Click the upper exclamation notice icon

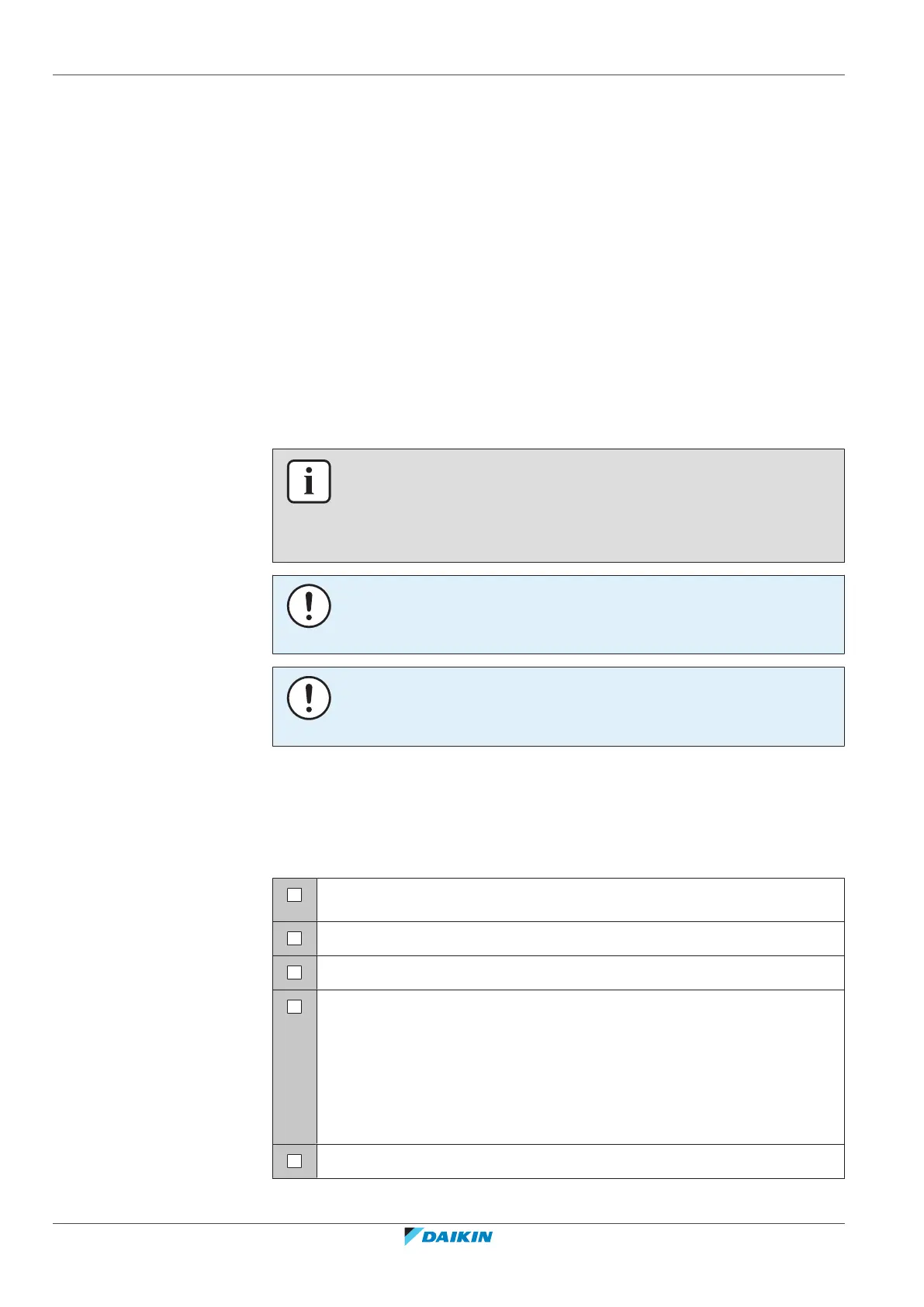309,606
